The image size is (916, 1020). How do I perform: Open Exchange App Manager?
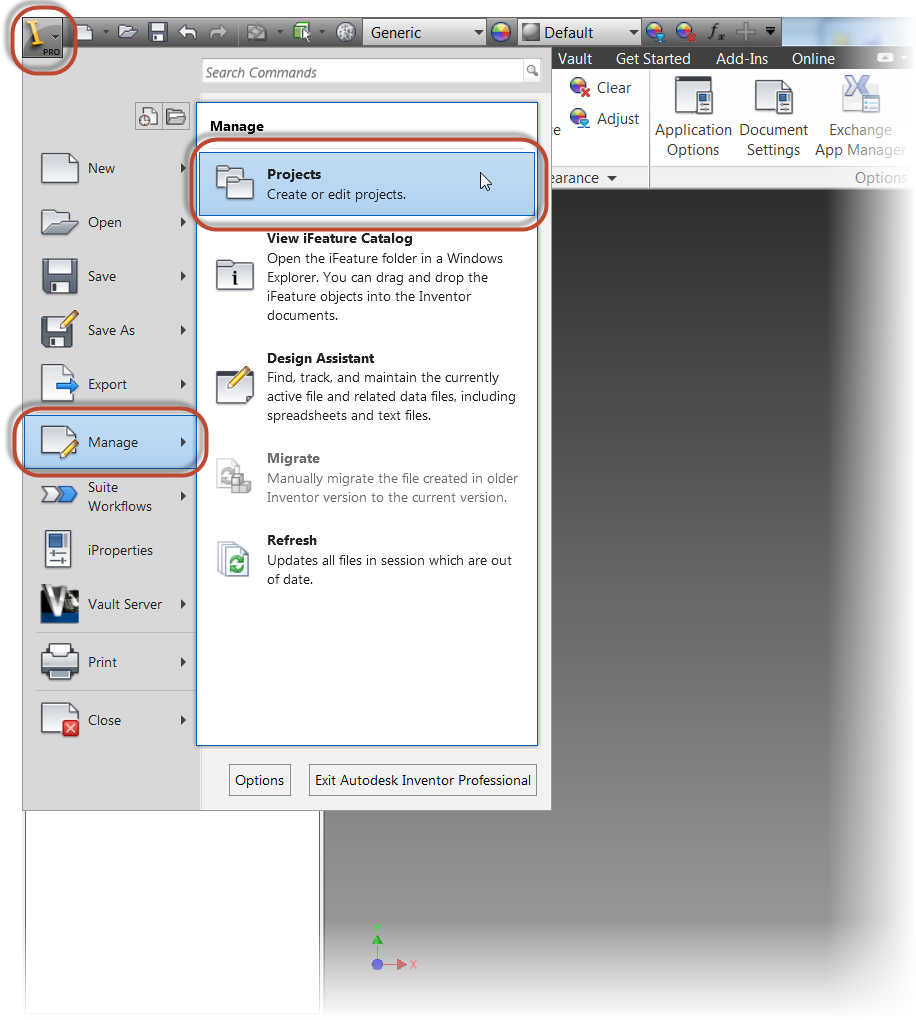(x=860, y=116)
